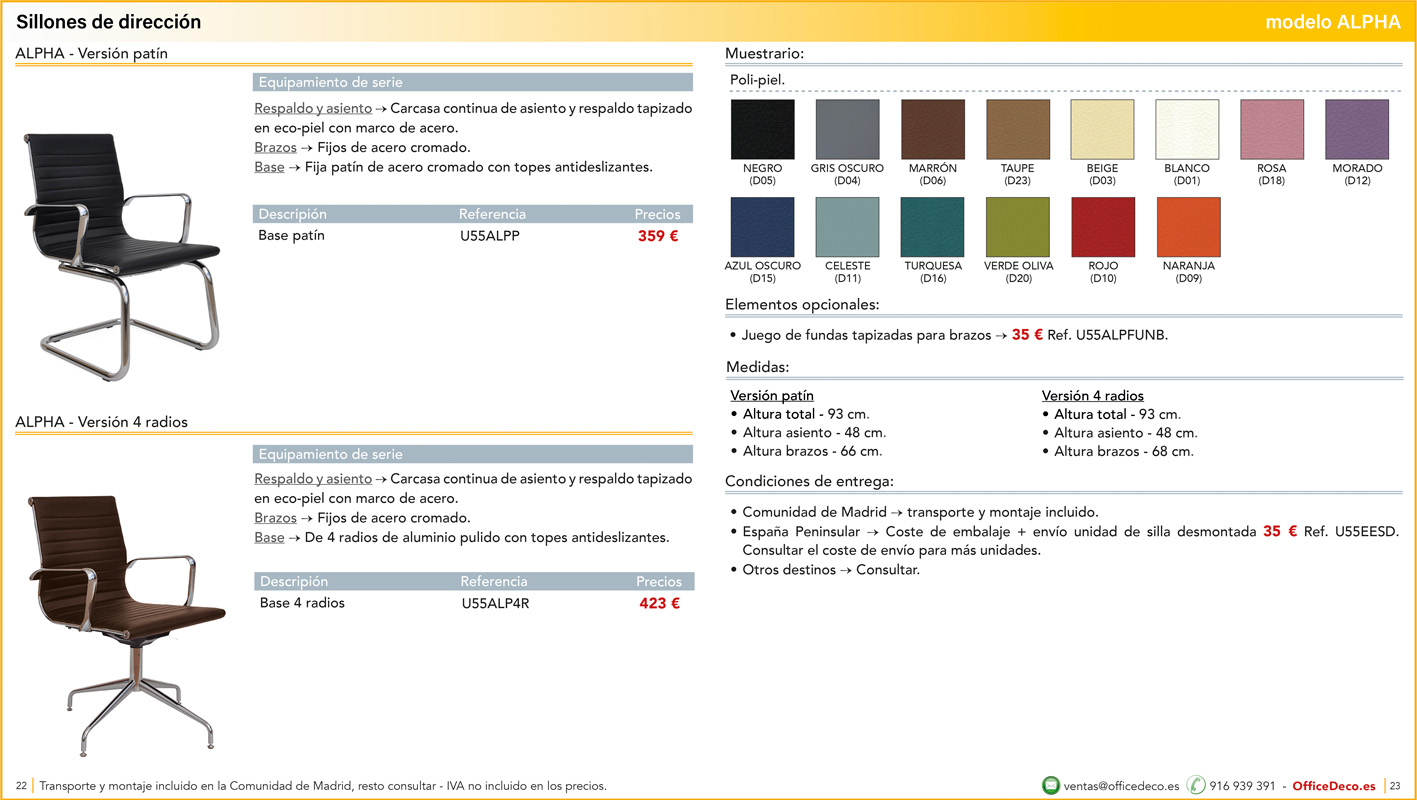Click 'Respaldo y asiento' in 4 radios section
This screenshot has height=800, width=1417.
(313, 479)
